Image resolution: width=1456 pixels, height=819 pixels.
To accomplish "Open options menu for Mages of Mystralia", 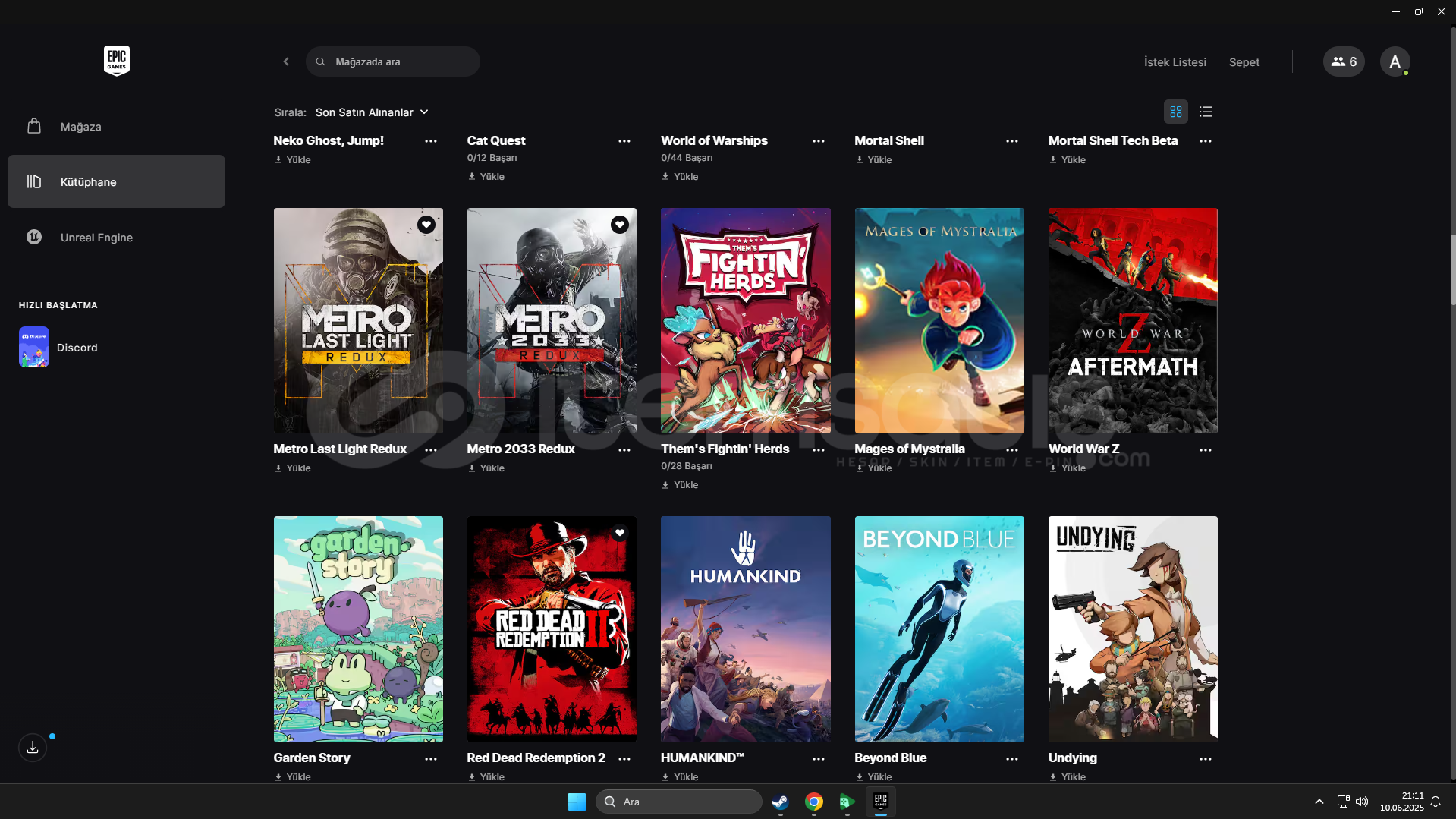I will 1012,450.
